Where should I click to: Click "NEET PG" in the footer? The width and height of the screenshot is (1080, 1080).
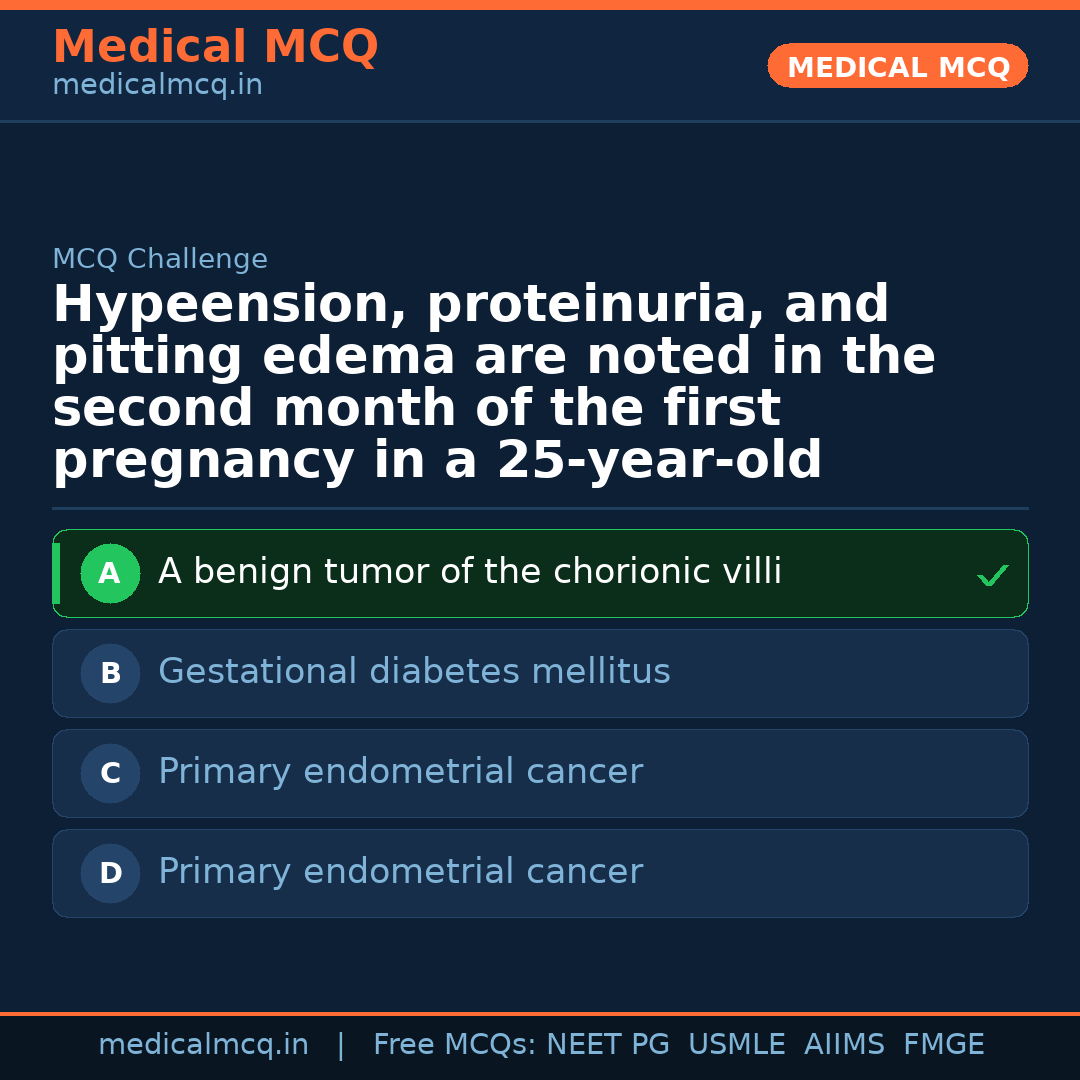[x=608, y=1045]
